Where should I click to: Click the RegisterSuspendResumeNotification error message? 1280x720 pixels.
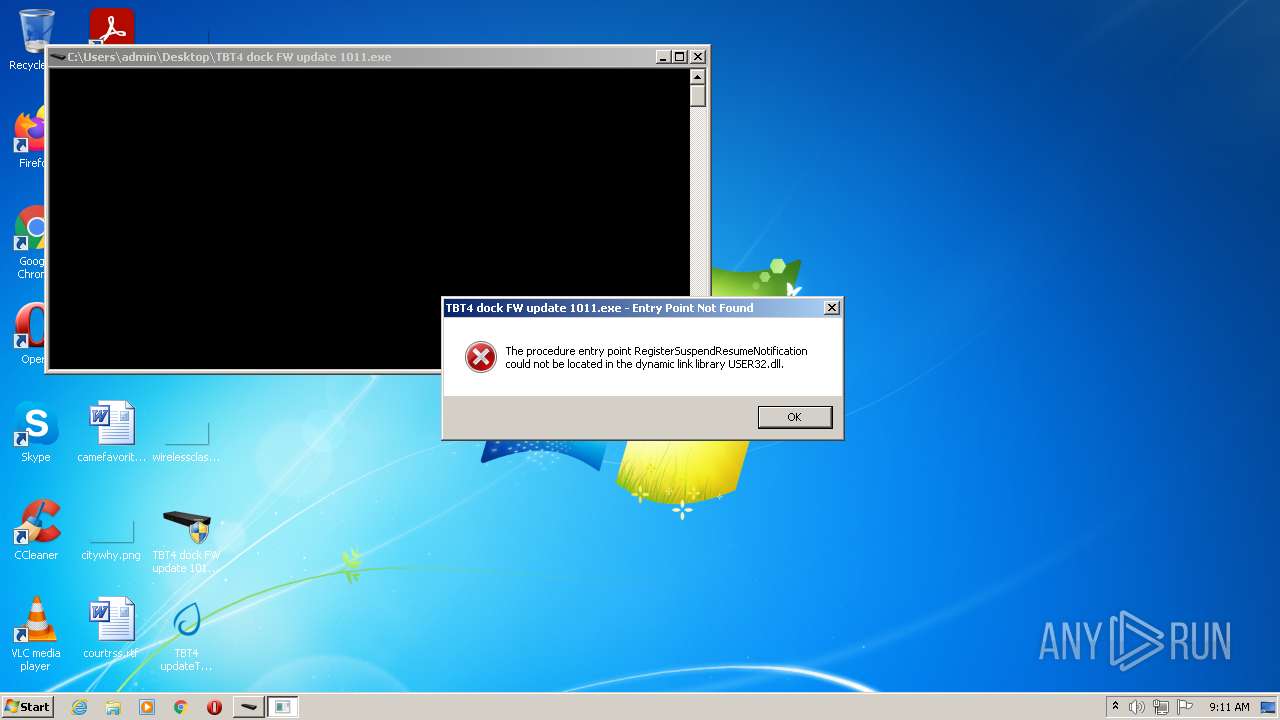tap(656, 358)
